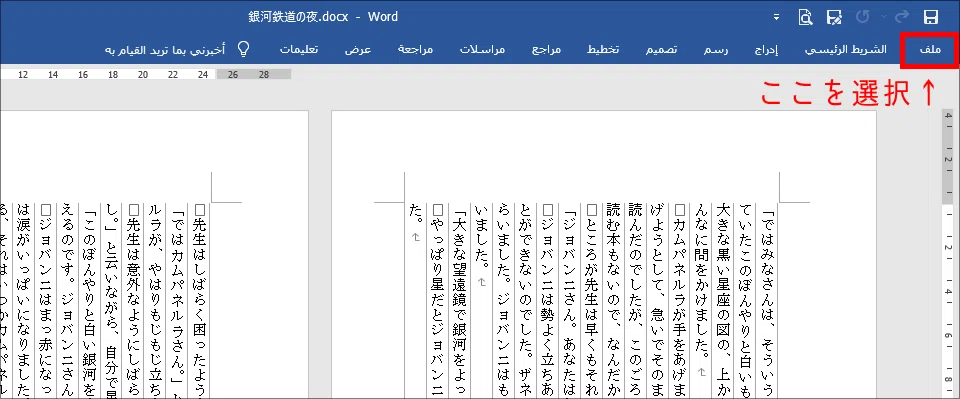This screenshot has width=960, height=399.
Task: Open the ملف (File) tab
Action: pyautogui.click(x=930, y=50)
